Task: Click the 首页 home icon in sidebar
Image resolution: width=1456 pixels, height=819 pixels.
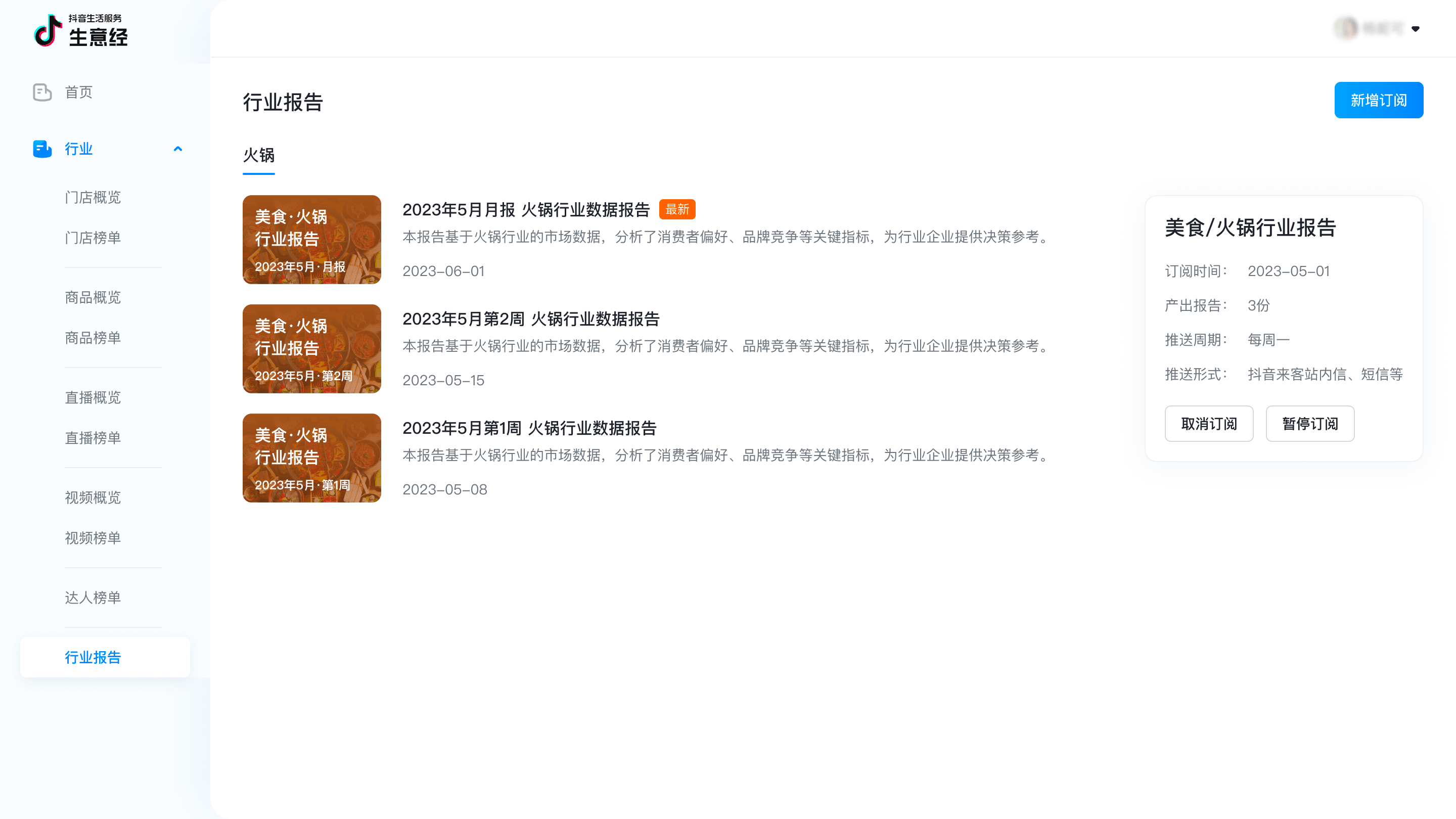Action: (x=41, y=91)
